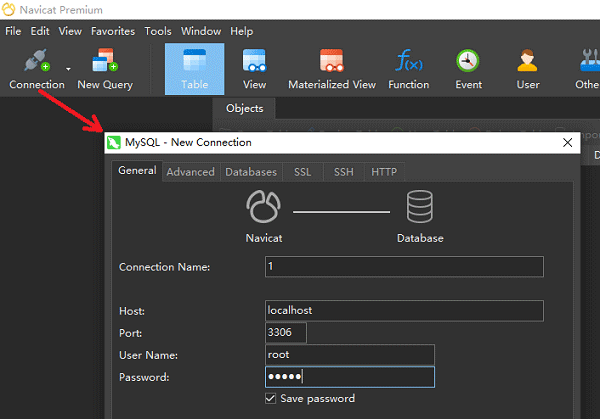Click the Connection plug icon in toolbar
The image size is (600, 419).
(37, 60)
